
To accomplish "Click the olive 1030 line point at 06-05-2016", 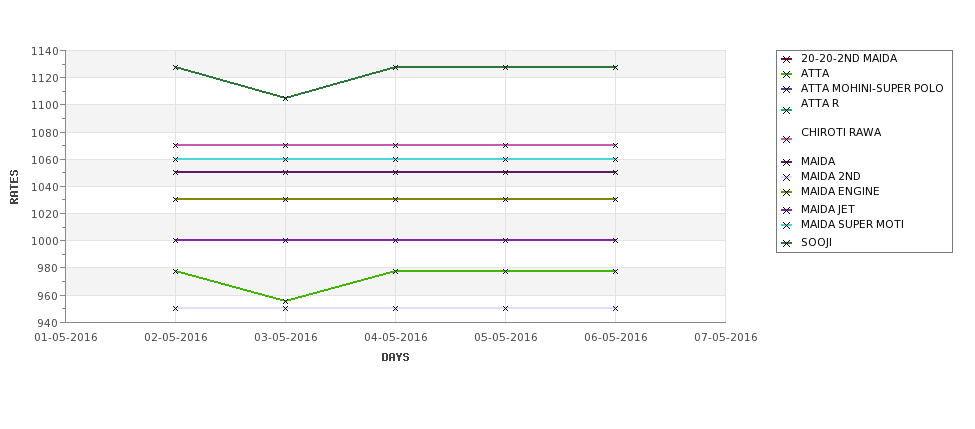I will coord(616,199).
